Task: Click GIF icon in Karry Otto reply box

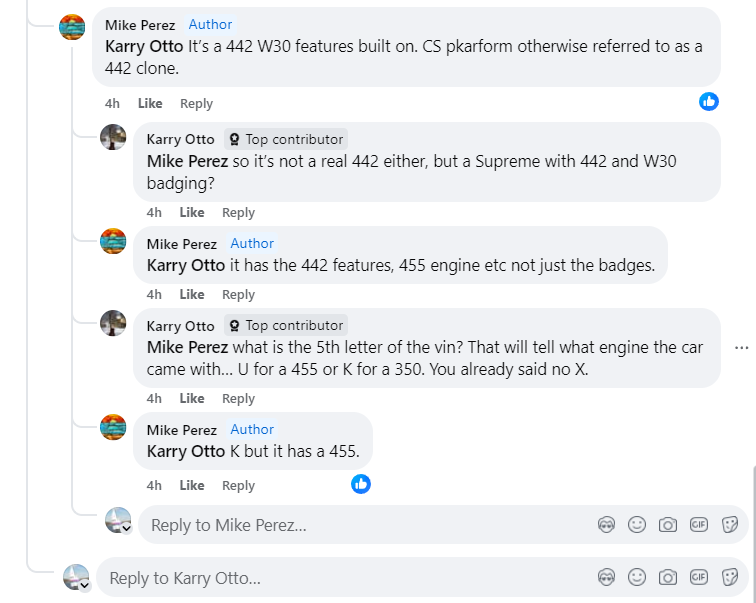Action: point(698,577)
